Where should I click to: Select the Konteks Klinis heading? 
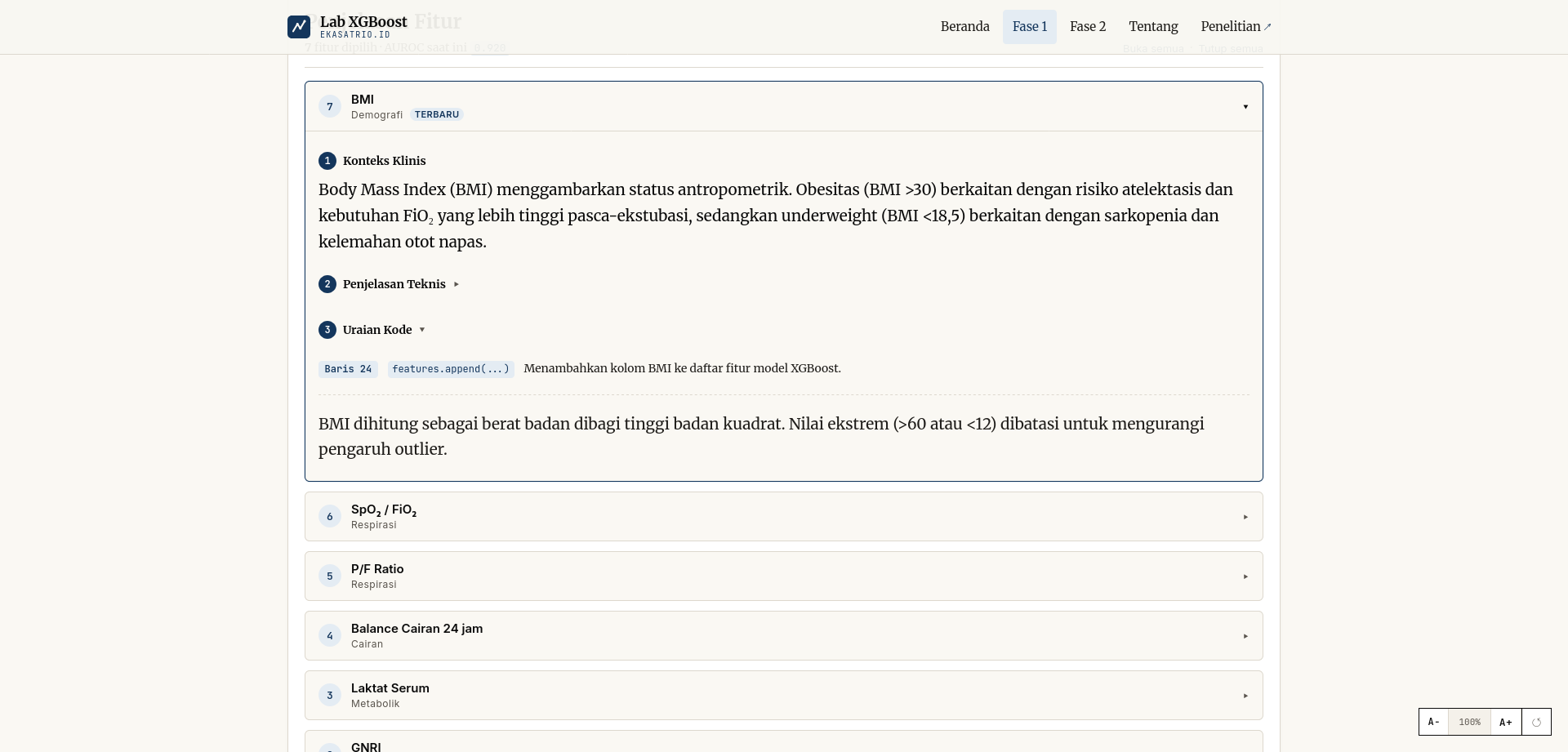click(384, 161)
